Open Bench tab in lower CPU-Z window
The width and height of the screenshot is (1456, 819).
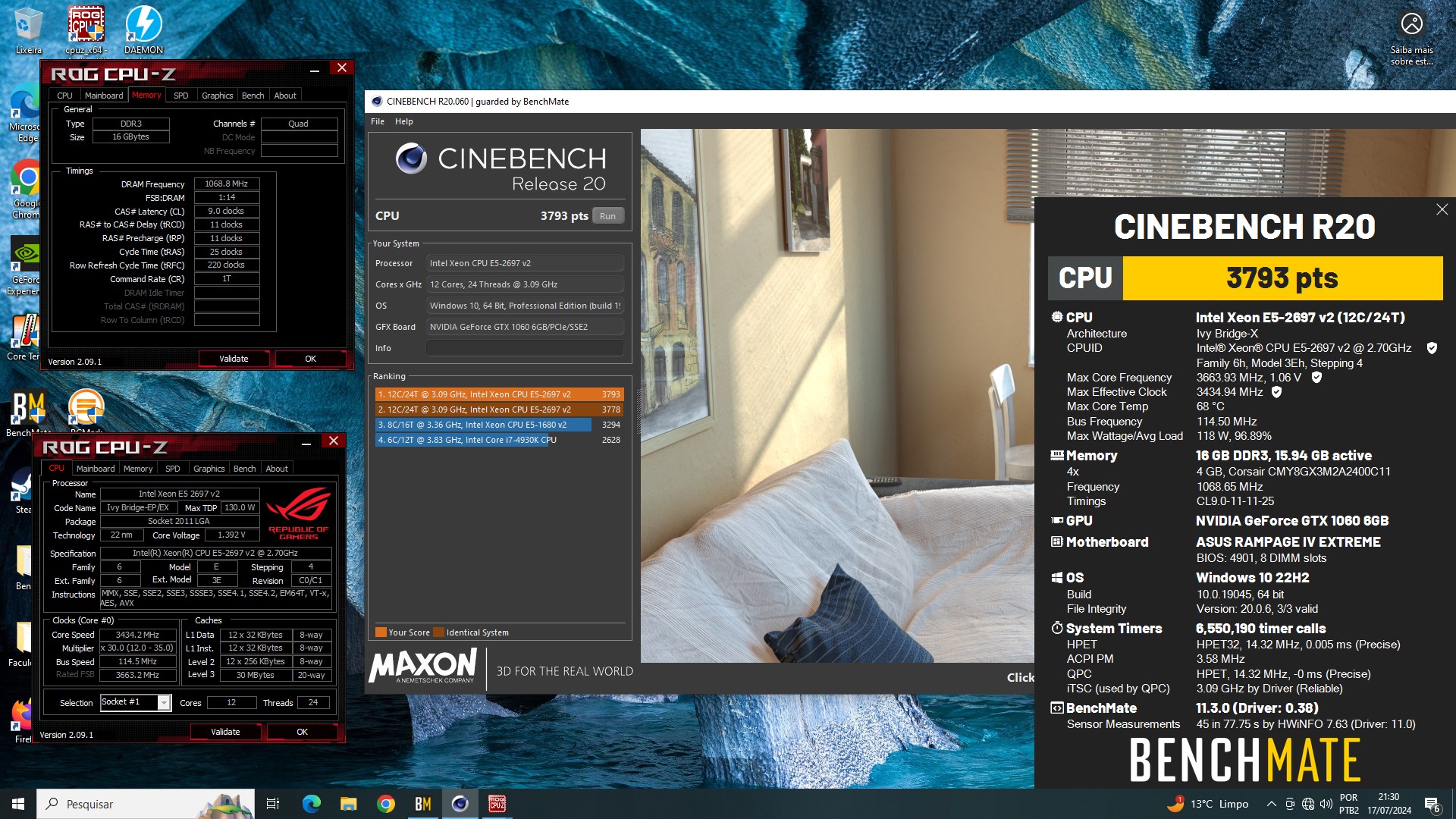pyautogui.click(x=244, y=469)
